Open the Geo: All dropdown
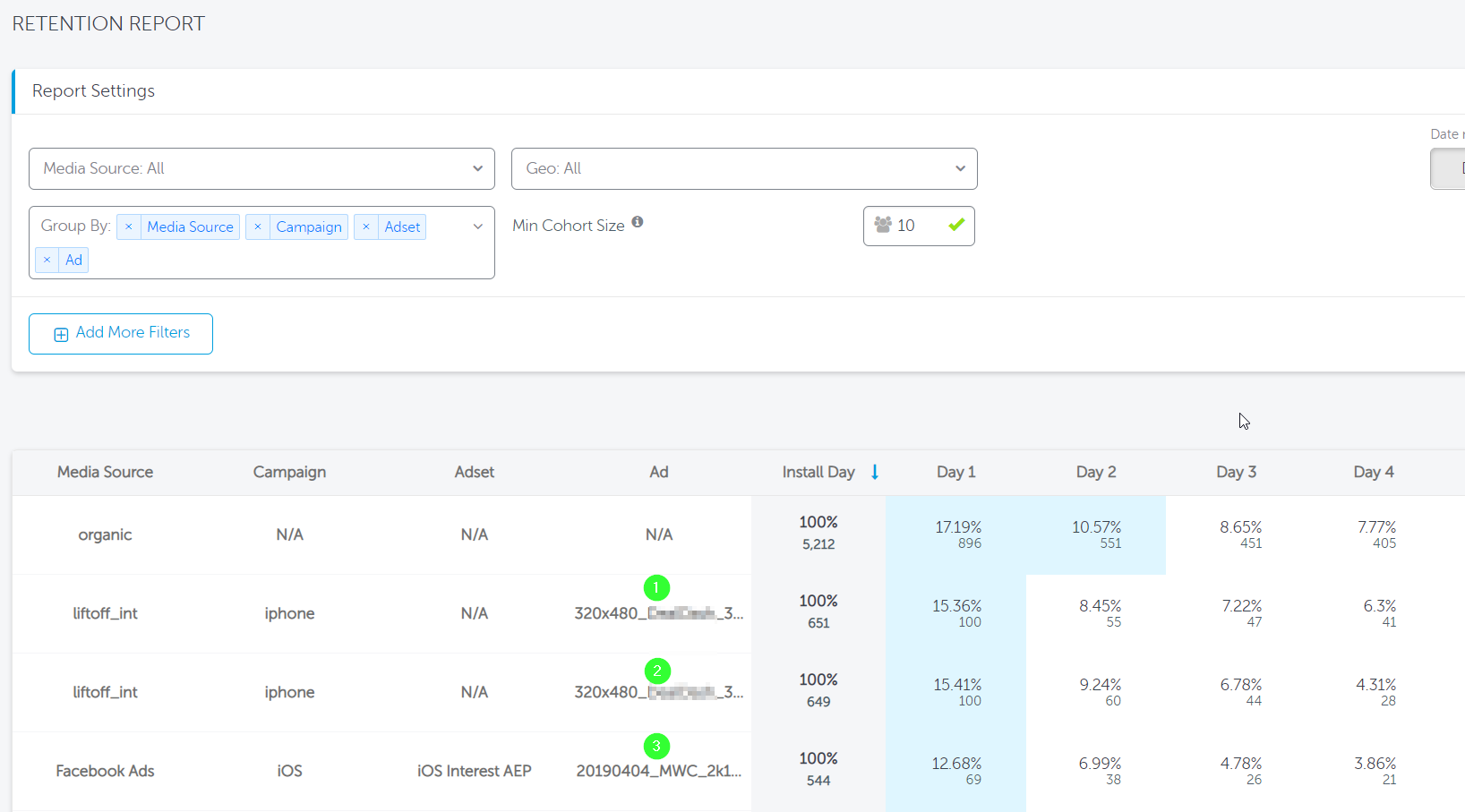1465x812 pixels. (743, 169)
